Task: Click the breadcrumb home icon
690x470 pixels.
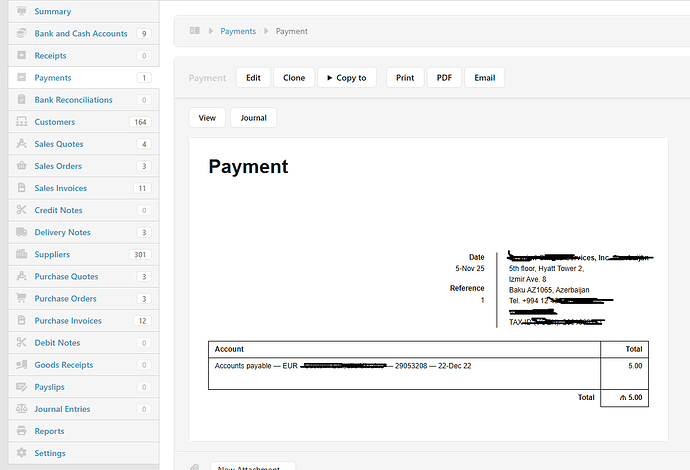Action: point(195,31)
